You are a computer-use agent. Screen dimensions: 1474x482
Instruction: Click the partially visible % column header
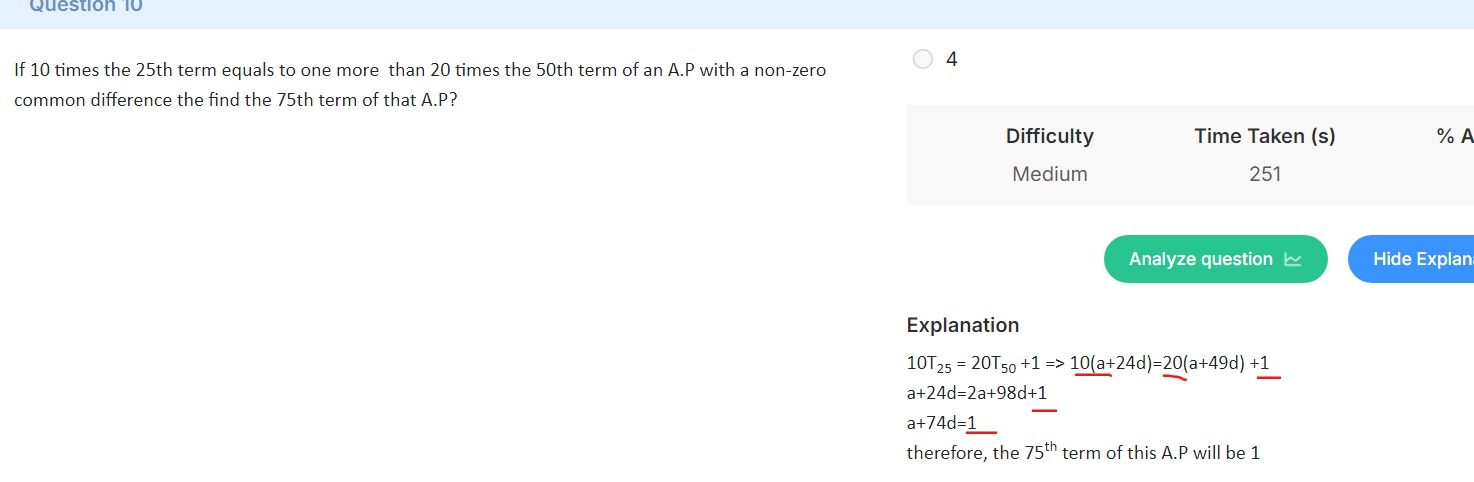pyautogui.click(x=1455, y=136)
